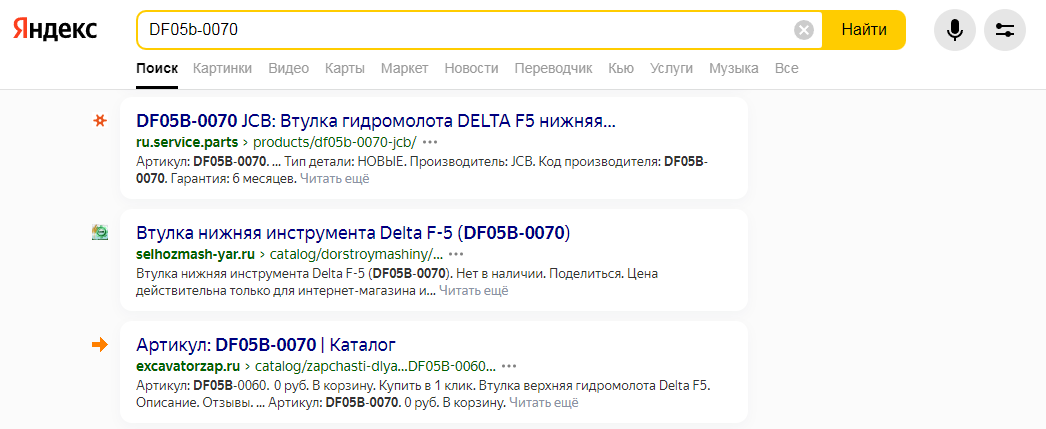This screenshot has width=1046, height=429.
Task: Open the search settings sliders icon
Action: [x=1005, y=30]
